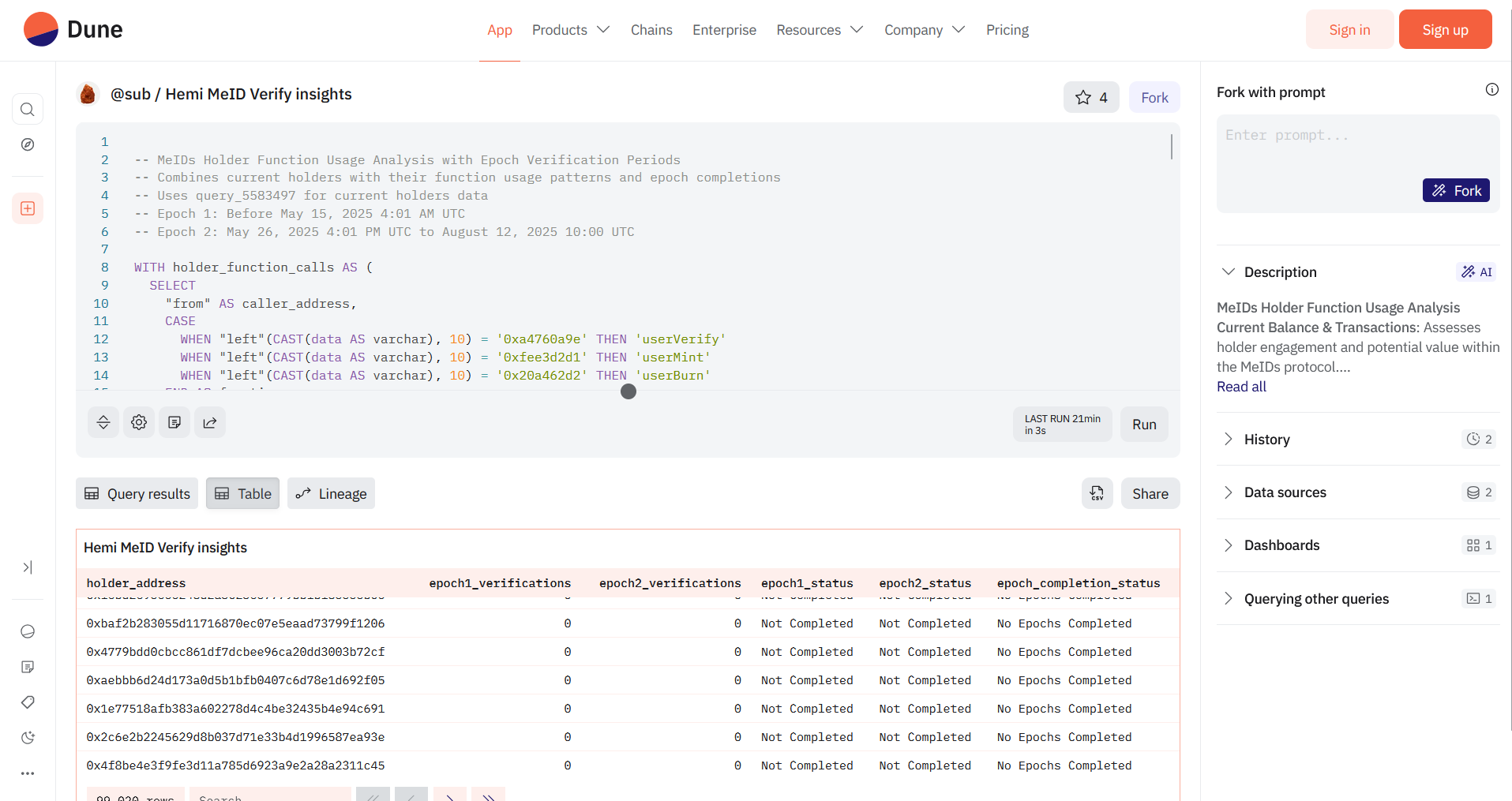Click the note icon in the editor toolbar

point(174,422)
